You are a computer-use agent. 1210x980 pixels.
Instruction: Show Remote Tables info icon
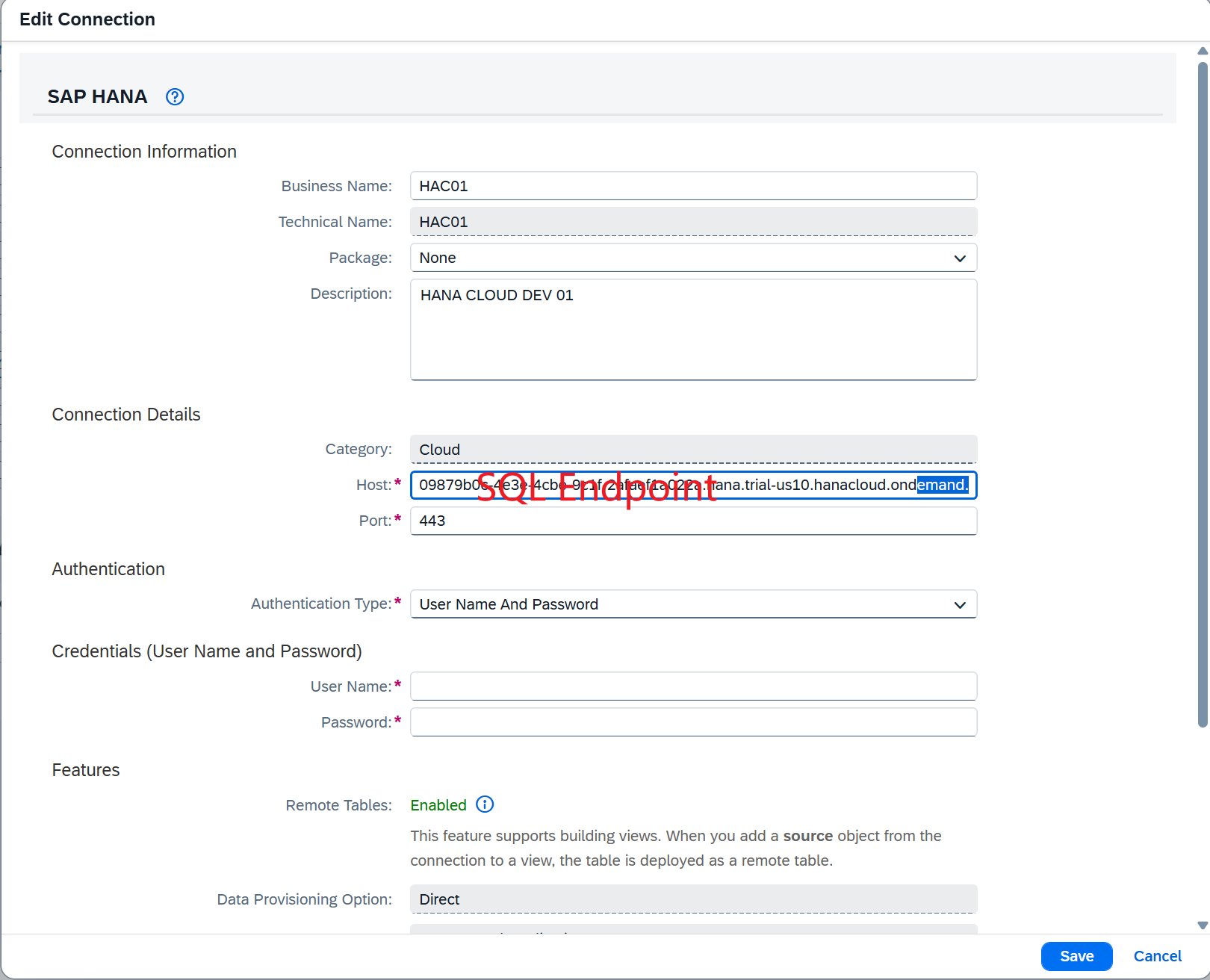click(485, 804)
